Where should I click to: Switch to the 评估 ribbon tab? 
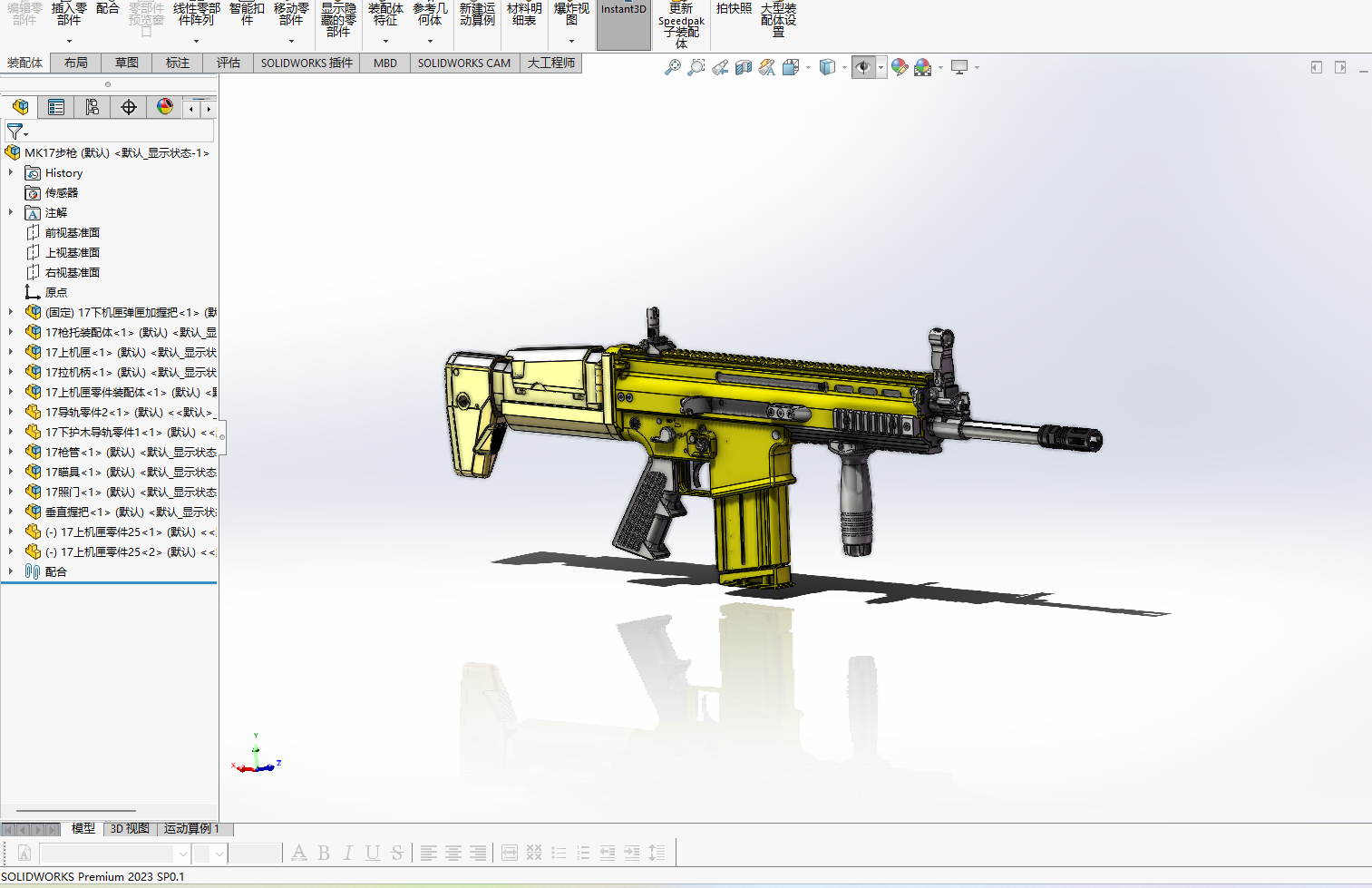[229, 63]
